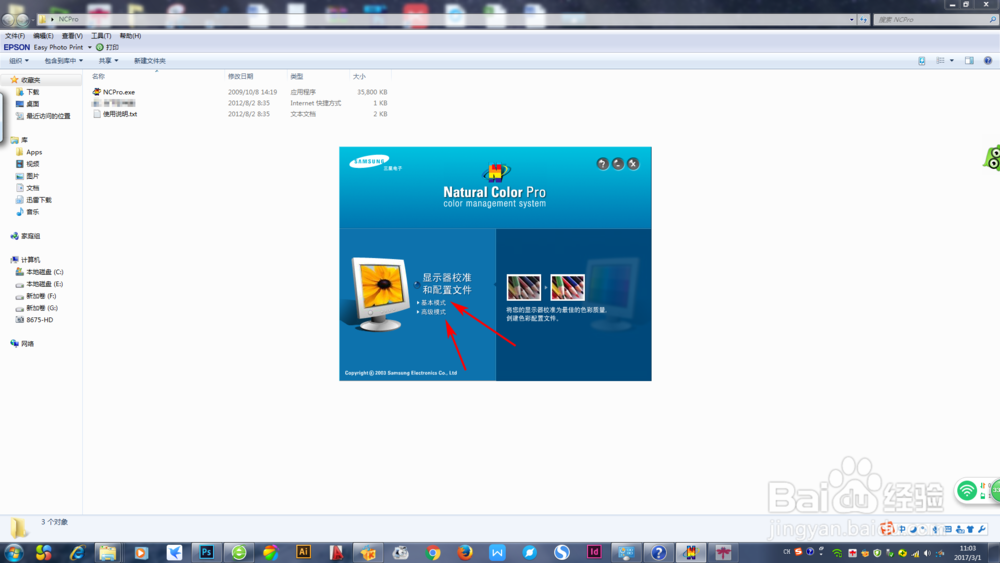The image size is (1000, 563).
Task: Open 本地磁盘 (C:)
Action: click(44, 272)
